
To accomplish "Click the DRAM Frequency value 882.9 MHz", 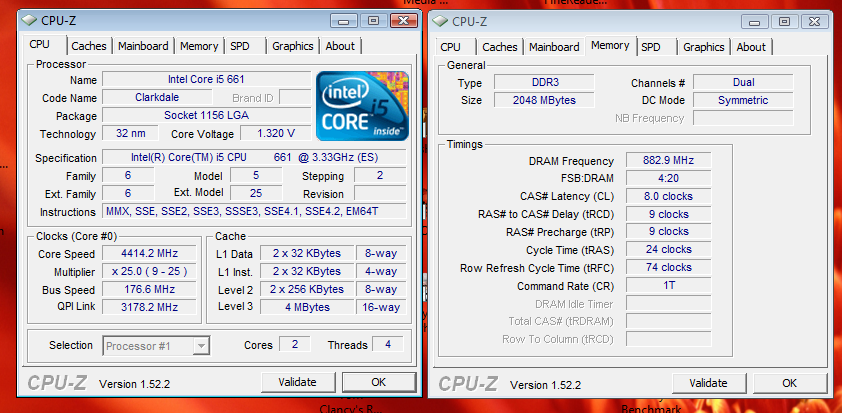I will [669, 160].
